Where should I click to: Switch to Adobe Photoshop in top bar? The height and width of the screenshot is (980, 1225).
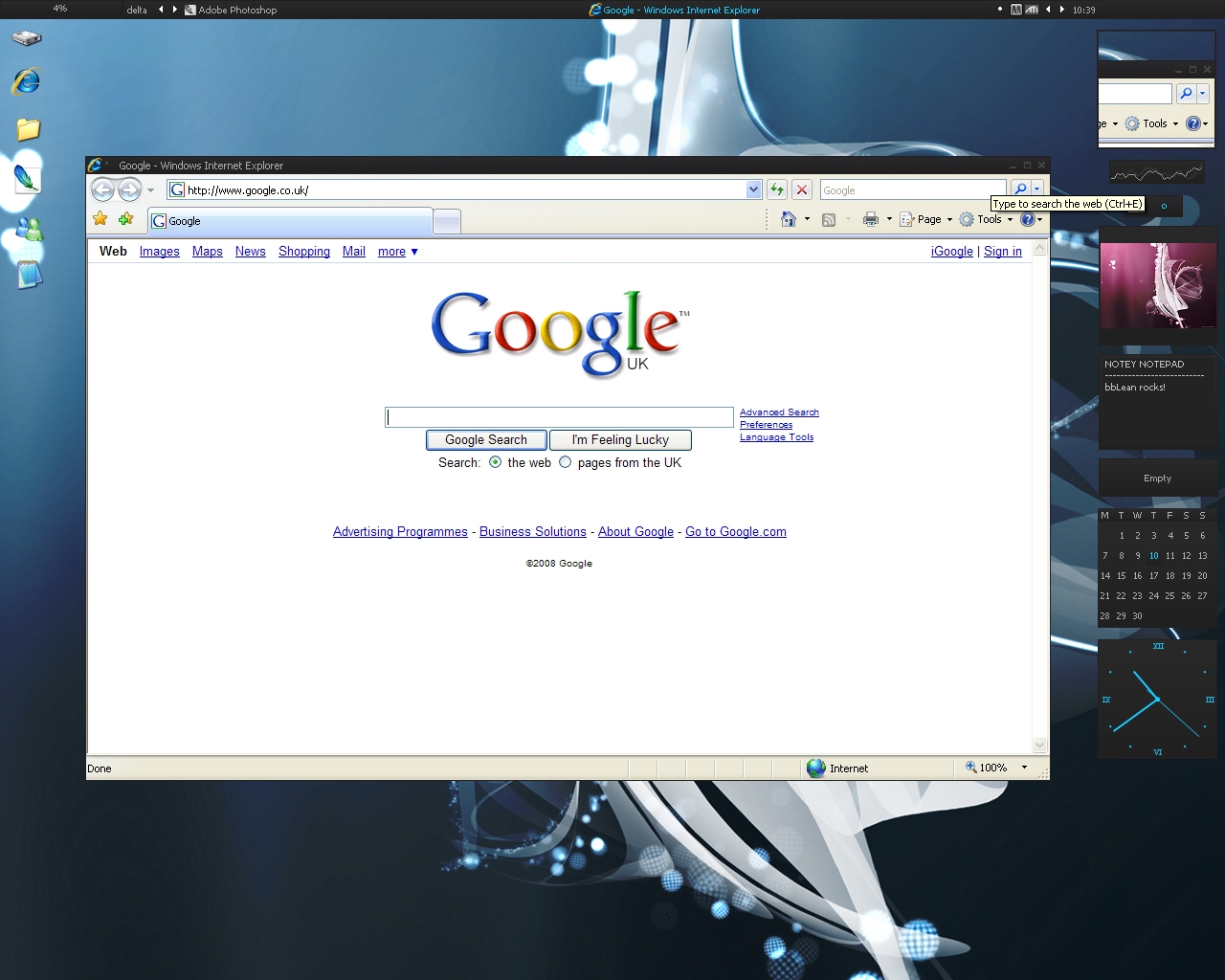231,10
